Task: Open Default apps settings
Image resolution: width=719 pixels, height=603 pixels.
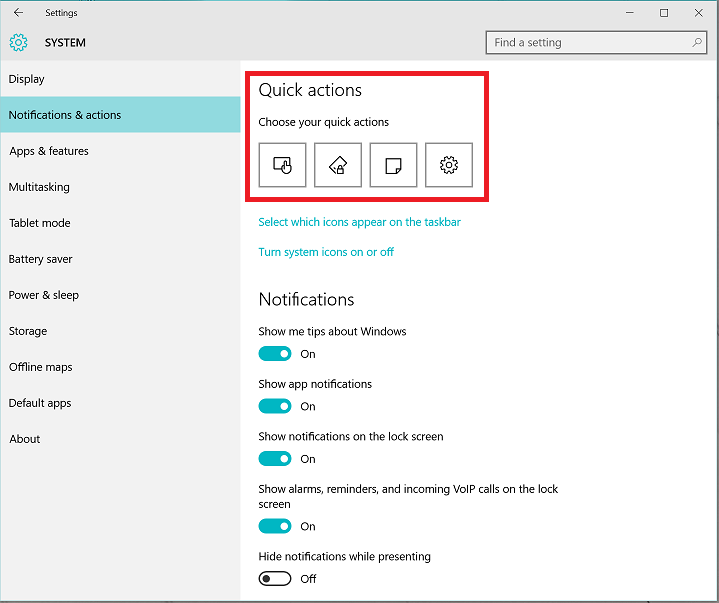Action: point(120,403)
